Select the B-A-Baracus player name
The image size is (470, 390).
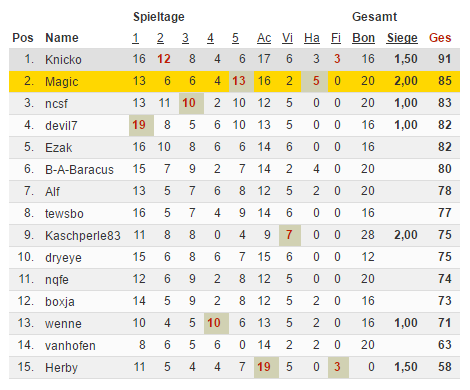[79, 170]
